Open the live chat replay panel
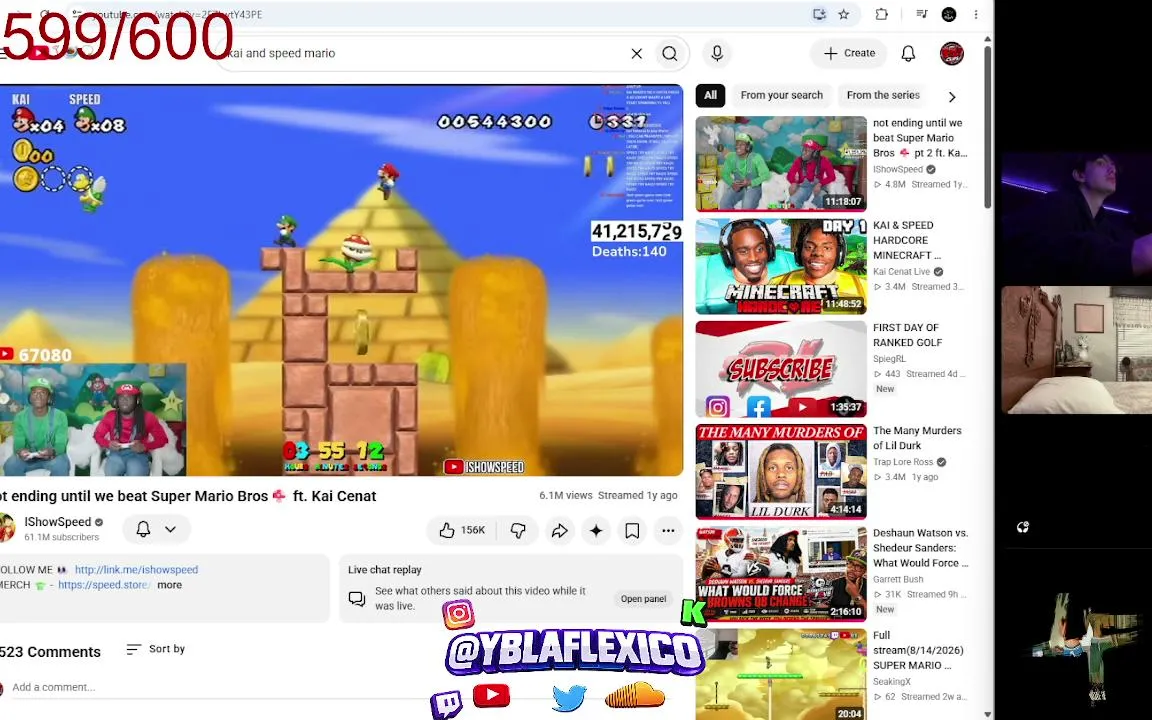 point(643,598)
